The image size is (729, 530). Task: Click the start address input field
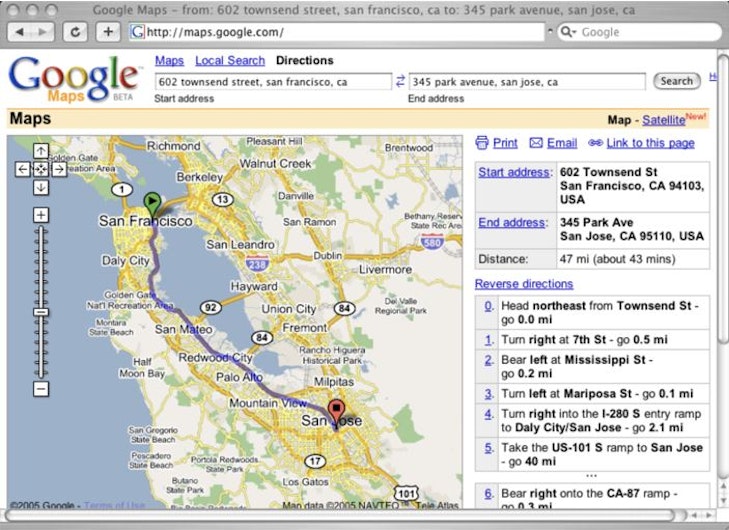[x=273, y=82]
